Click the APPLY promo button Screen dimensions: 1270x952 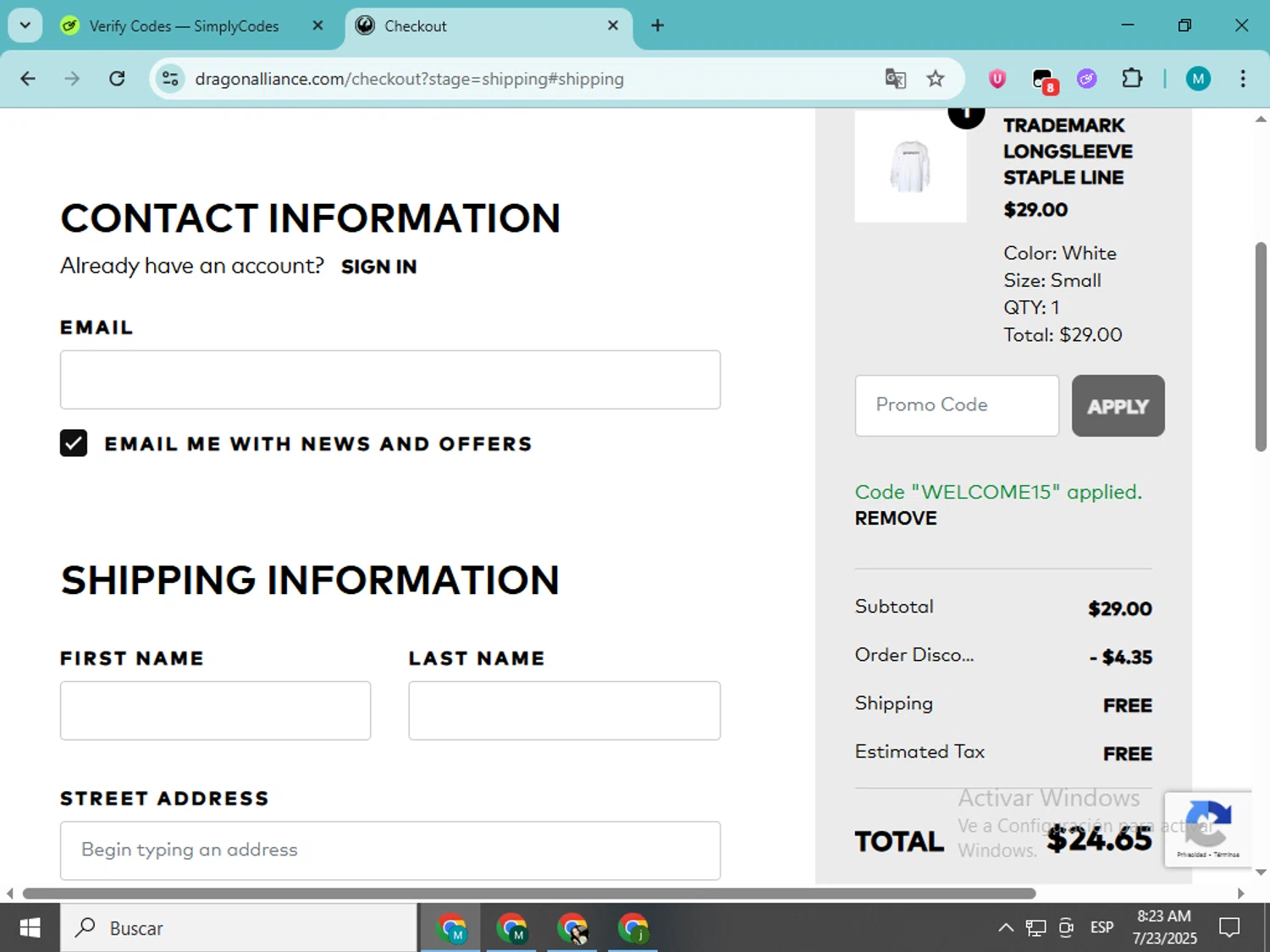coord(1118,406)
